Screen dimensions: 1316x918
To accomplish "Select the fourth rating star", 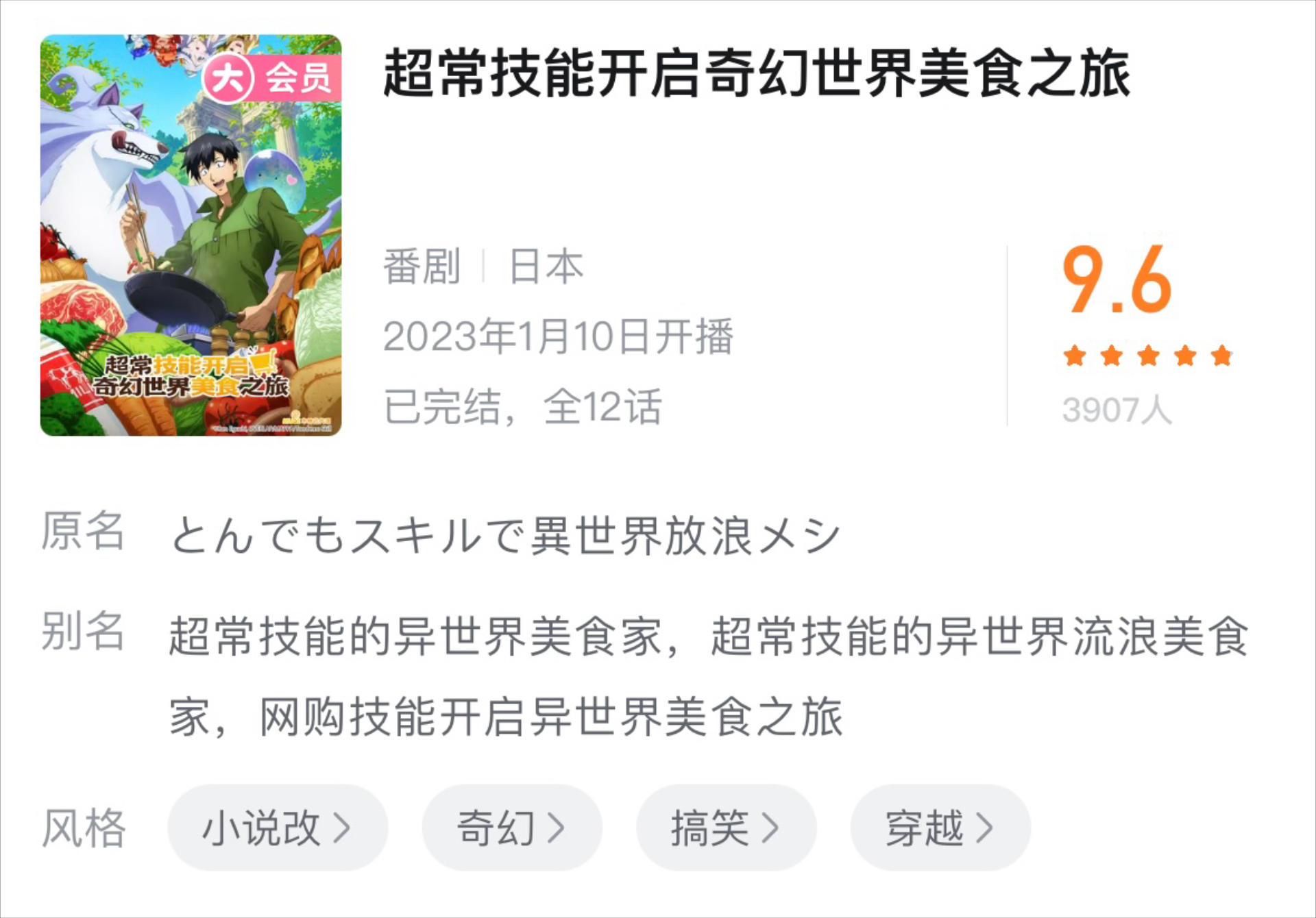I will click(x=1185, y=356).
